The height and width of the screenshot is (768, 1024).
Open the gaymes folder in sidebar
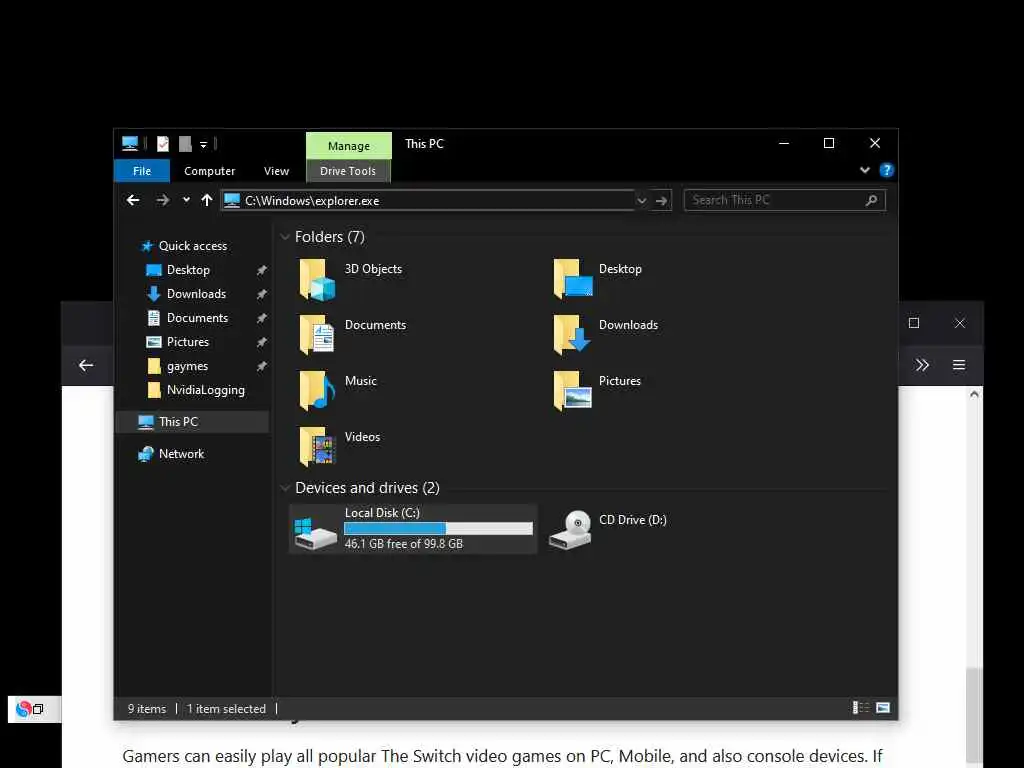pos(187,366)
